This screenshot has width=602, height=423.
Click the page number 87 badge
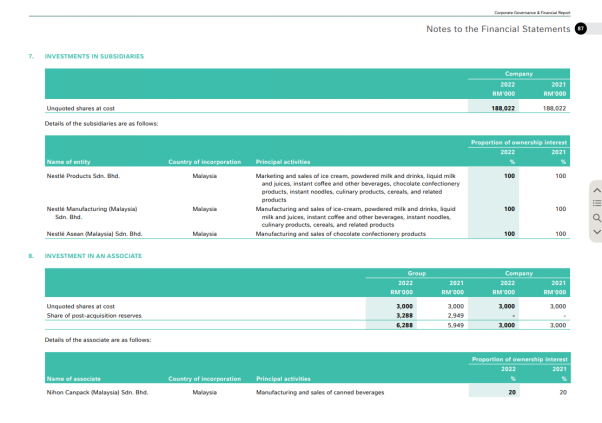(580, 28)
